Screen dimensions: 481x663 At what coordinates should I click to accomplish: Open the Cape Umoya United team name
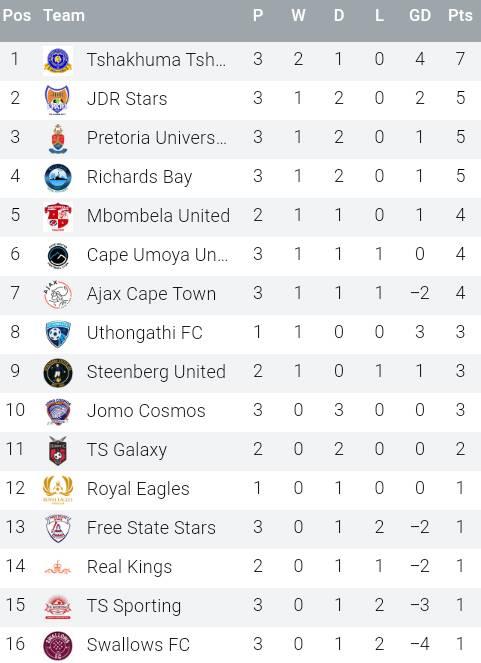(x=157, y=255)
